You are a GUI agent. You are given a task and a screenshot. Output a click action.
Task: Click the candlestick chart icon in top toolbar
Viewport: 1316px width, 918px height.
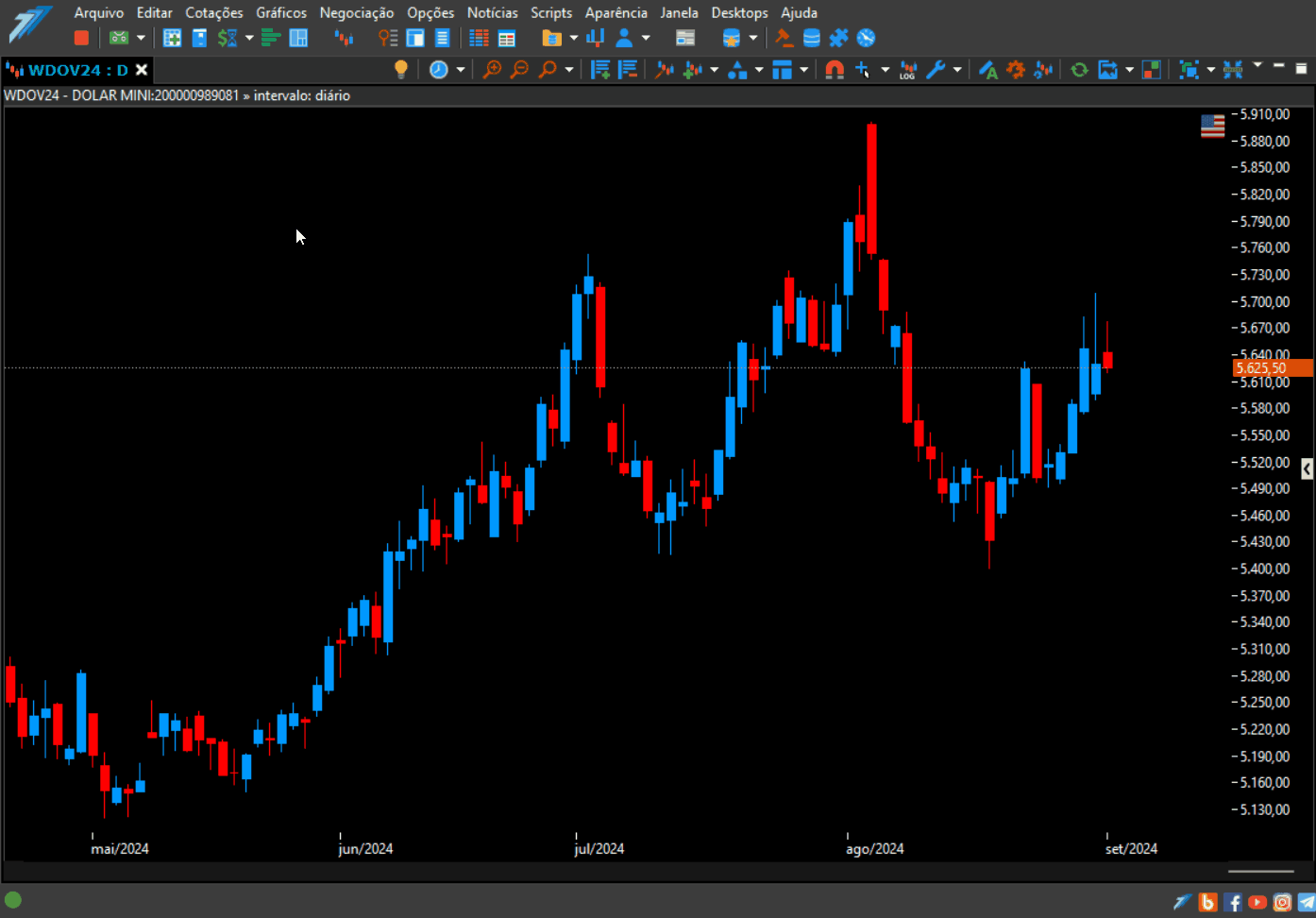[x=344, y=38]
